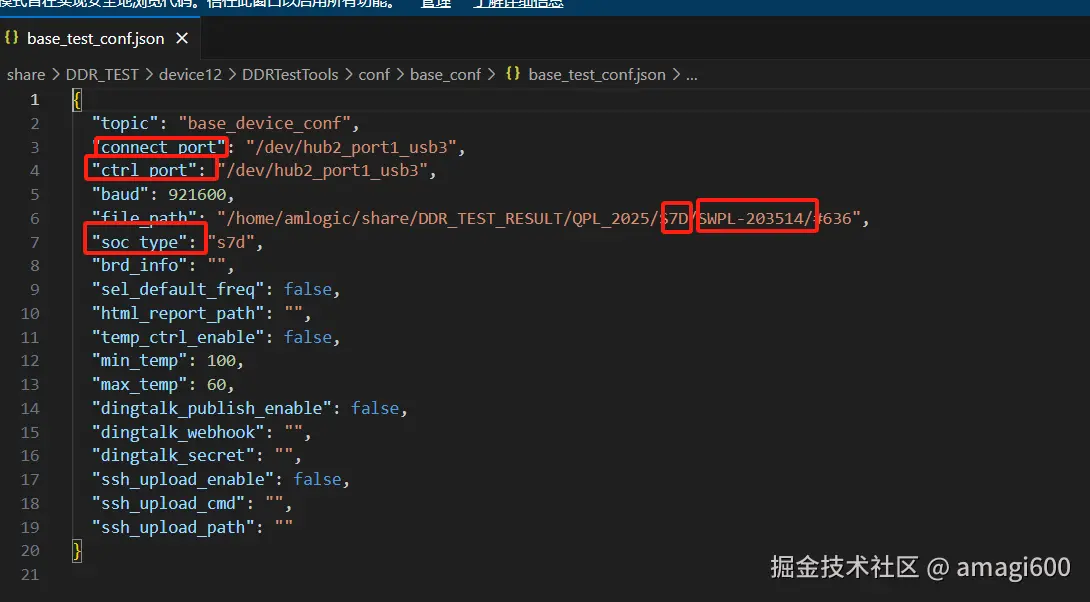Click the "file_path" key

coord(144,218)
